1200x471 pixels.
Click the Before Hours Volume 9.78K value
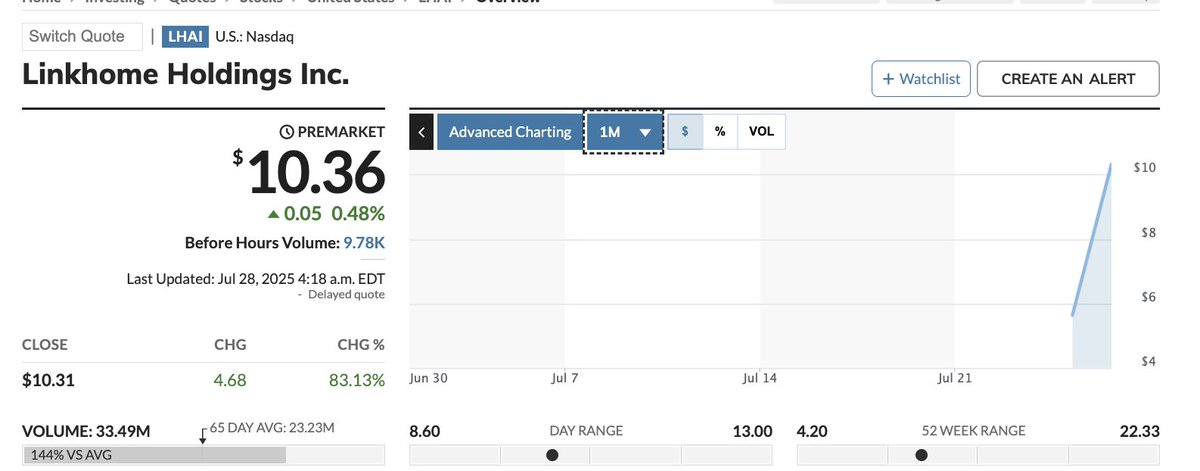364,243
